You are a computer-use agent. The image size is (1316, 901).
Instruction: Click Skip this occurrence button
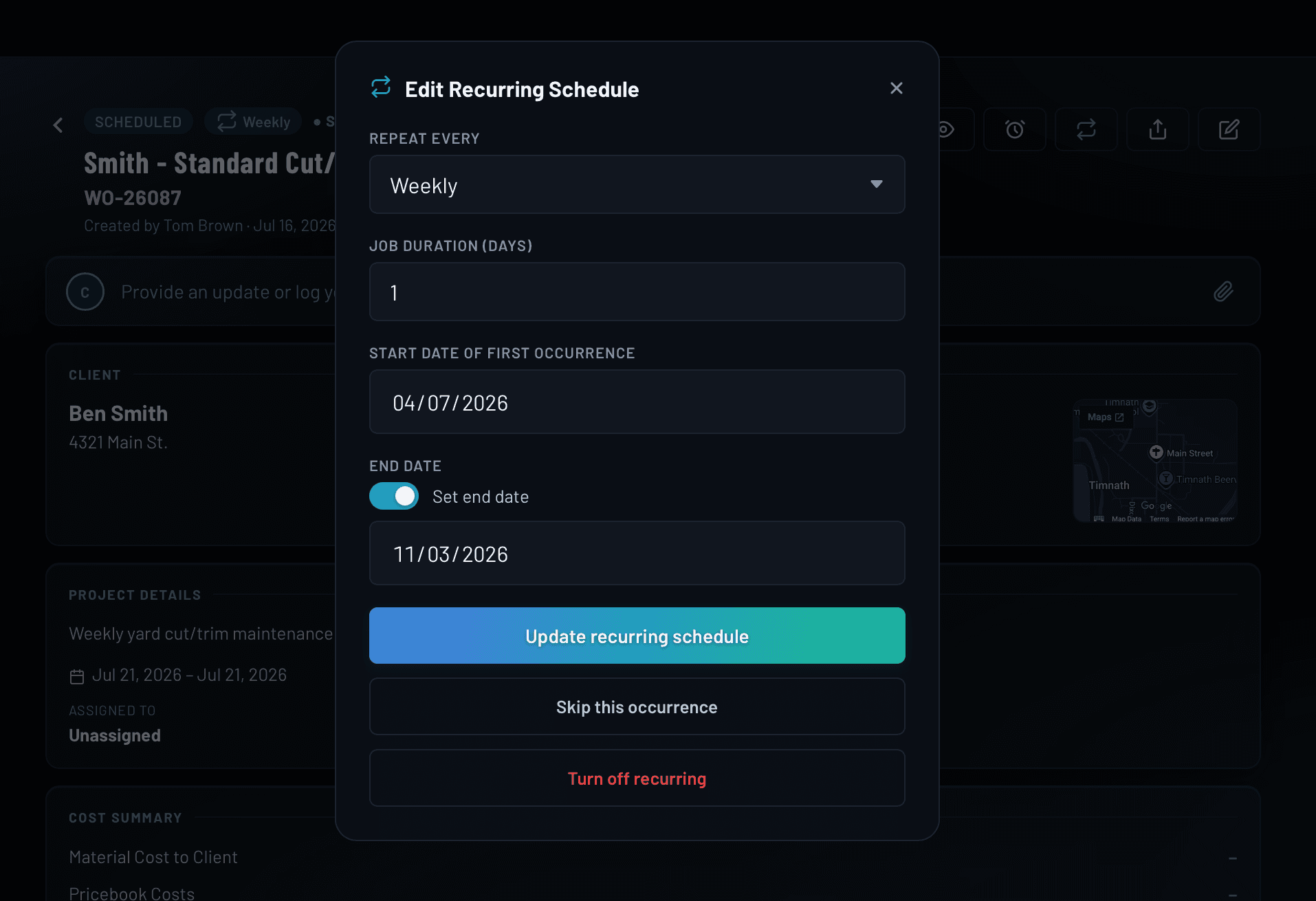[x=637, y=707]
